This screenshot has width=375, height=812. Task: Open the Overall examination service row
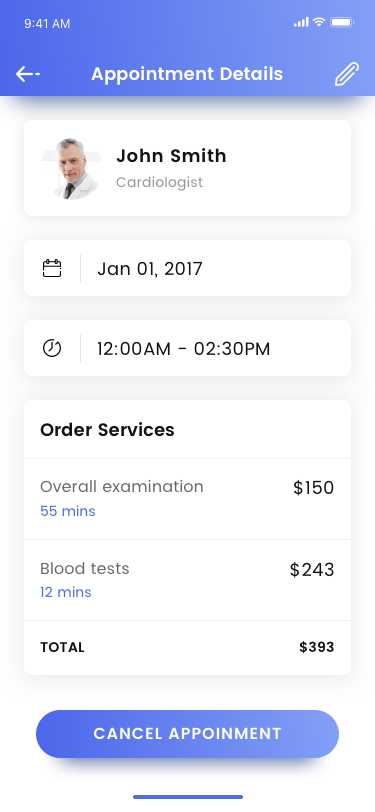188,499
